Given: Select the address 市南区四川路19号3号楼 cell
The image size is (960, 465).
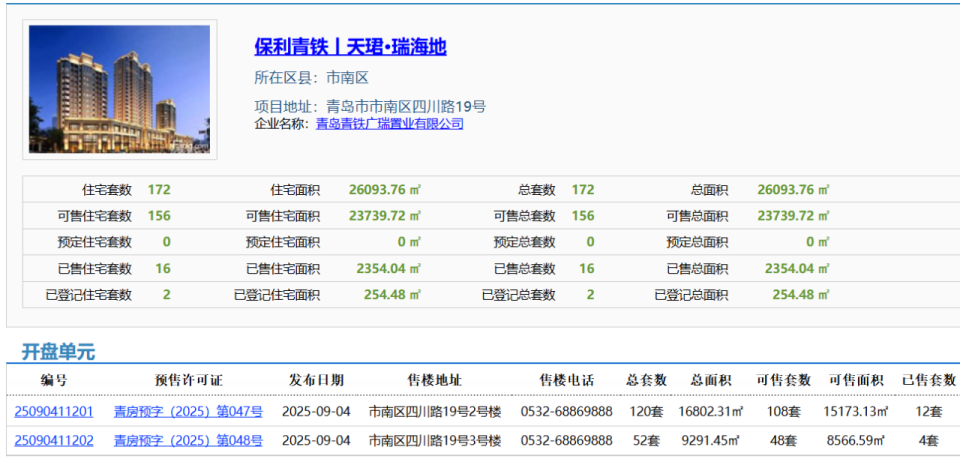Looking at the screenshot, I should tap(435, 440).
